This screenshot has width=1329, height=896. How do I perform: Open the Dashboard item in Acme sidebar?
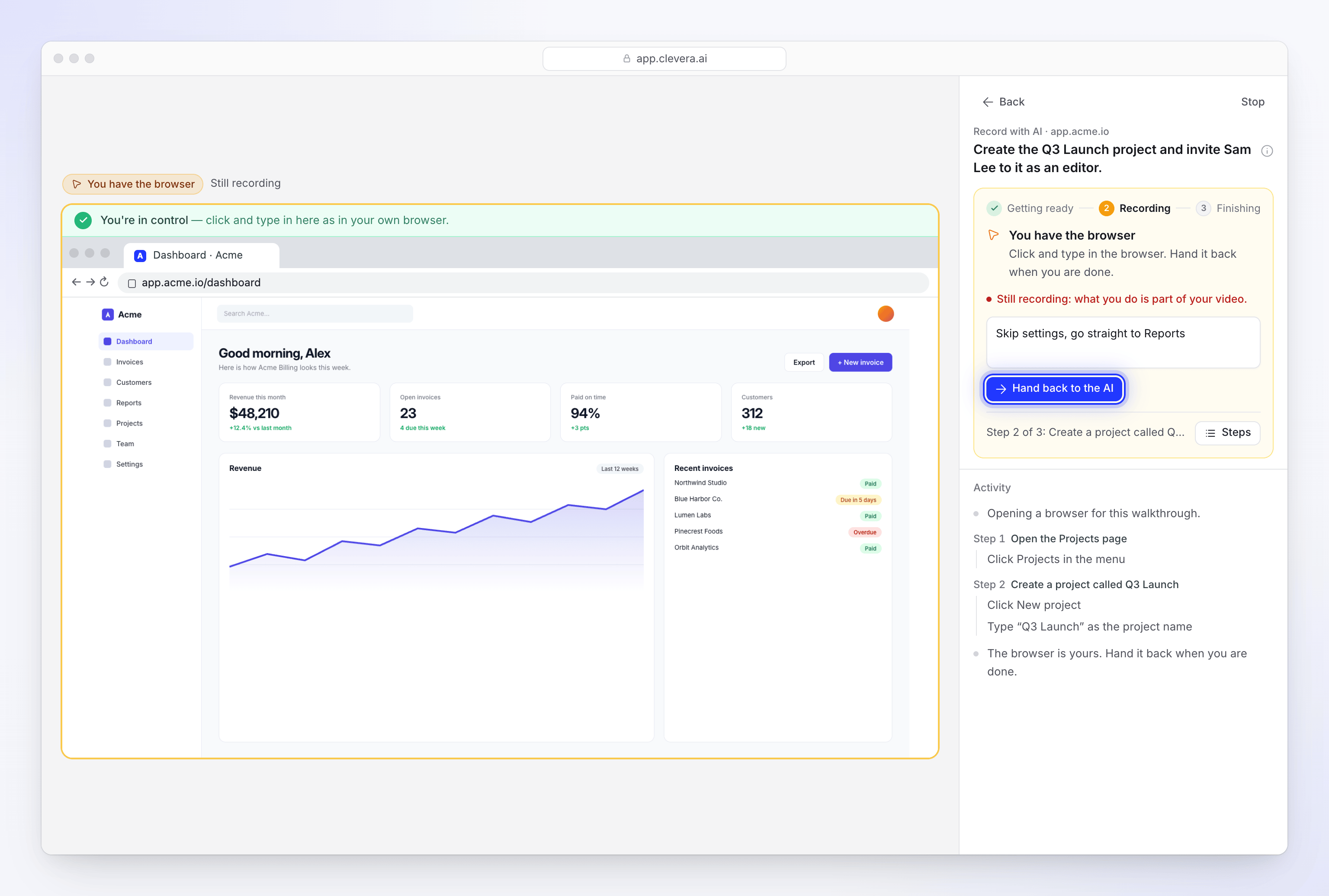point(146,341)
